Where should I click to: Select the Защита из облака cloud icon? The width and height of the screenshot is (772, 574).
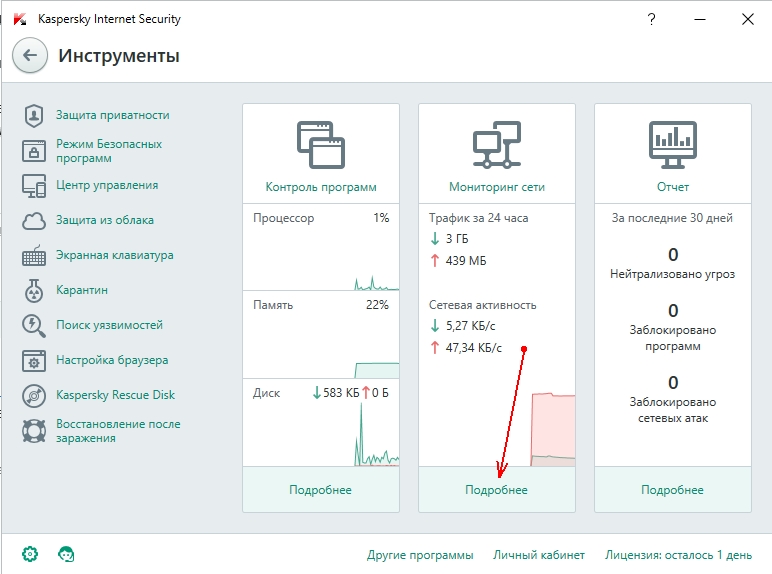(34, 221)
